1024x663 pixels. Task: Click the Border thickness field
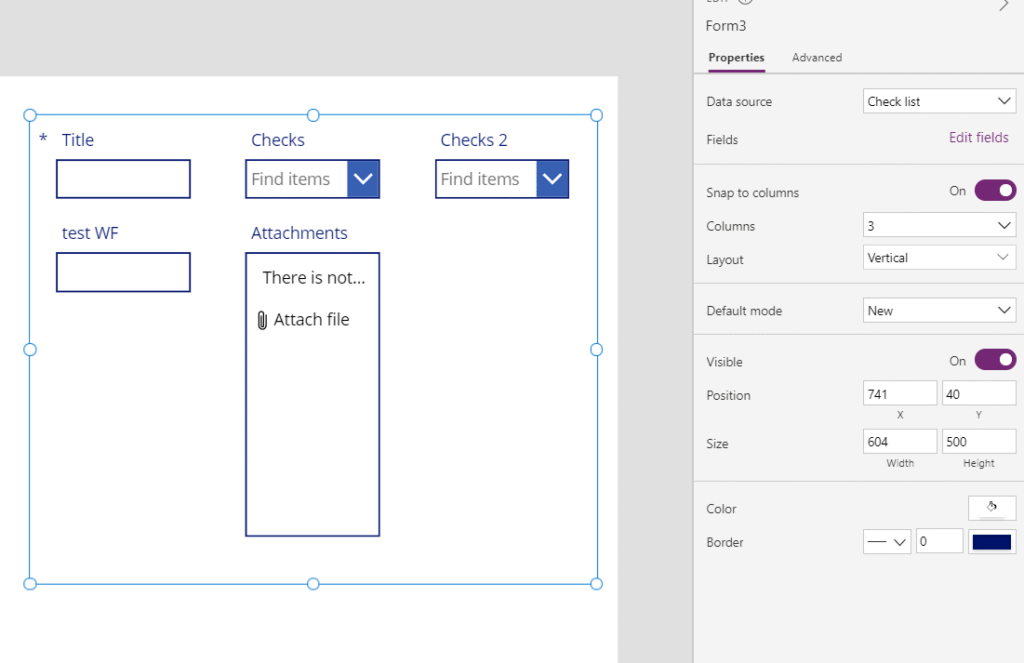(939, 542)
